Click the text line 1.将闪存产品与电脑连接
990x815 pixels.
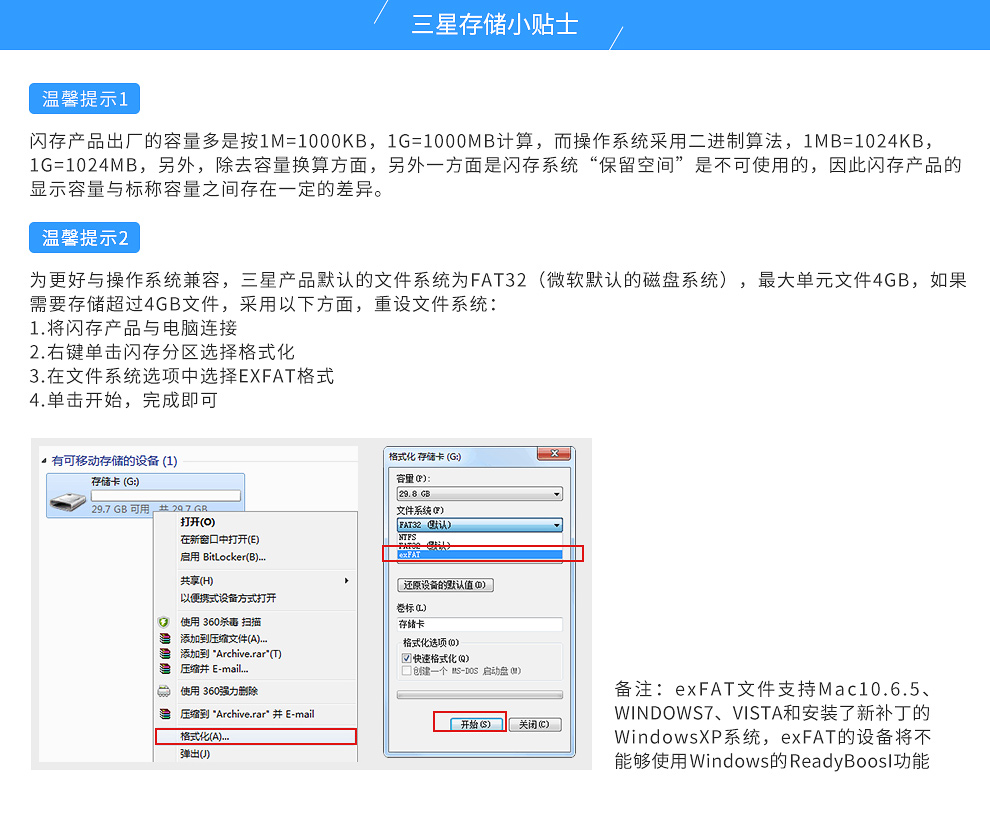133,328
